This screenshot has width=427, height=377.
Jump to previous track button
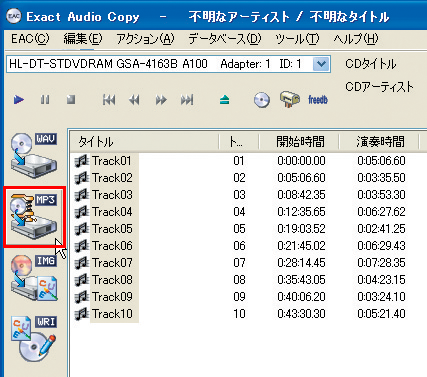[x=109, y=100]
